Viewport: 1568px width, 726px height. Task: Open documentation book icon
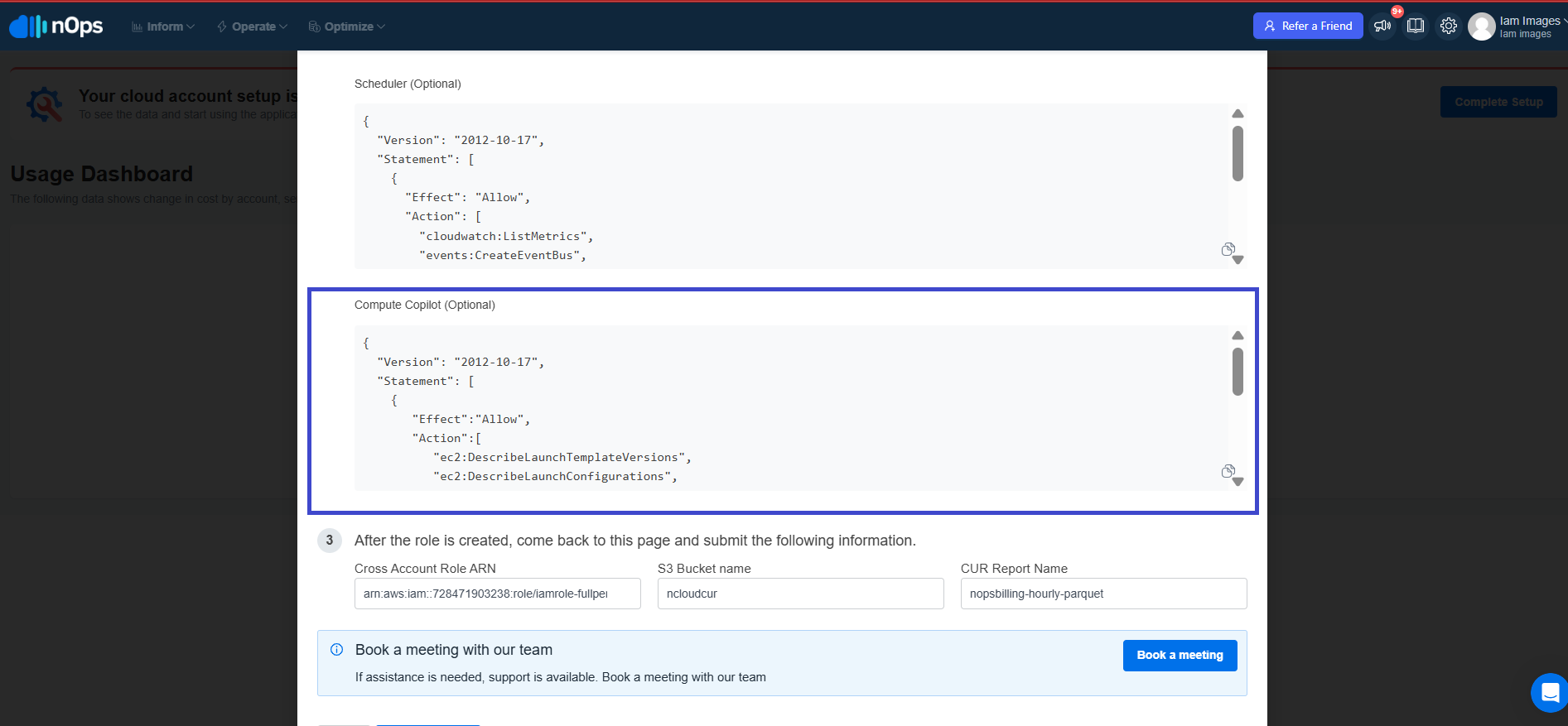click(1416, 26)
